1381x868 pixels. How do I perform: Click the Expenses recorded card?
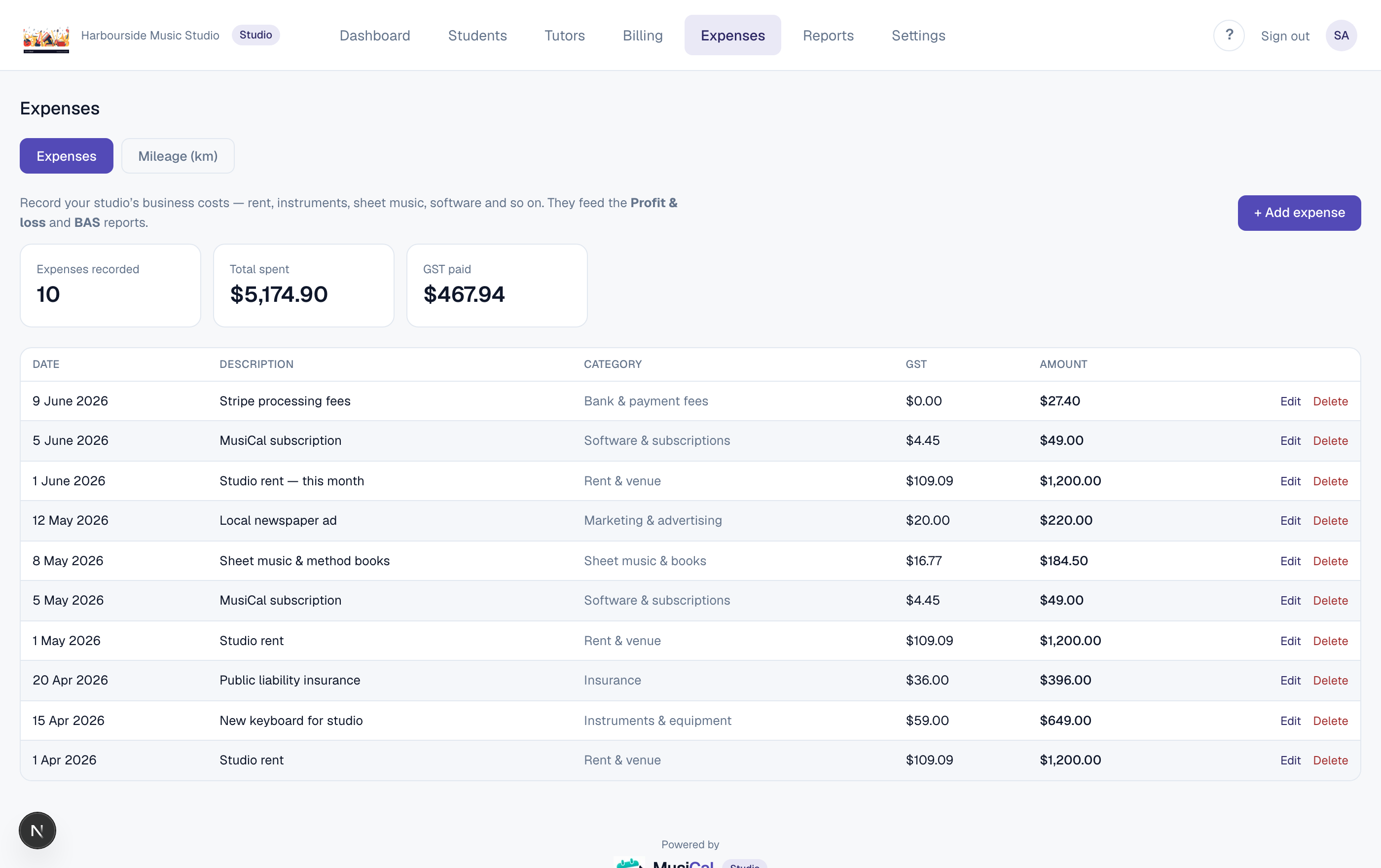(x=110, y=286)
